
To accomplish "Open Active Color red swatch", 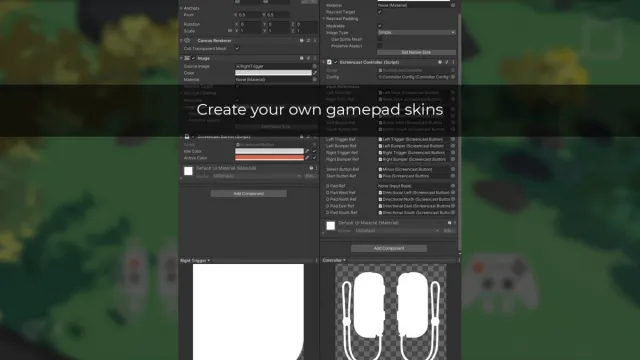I will point(269,158).
